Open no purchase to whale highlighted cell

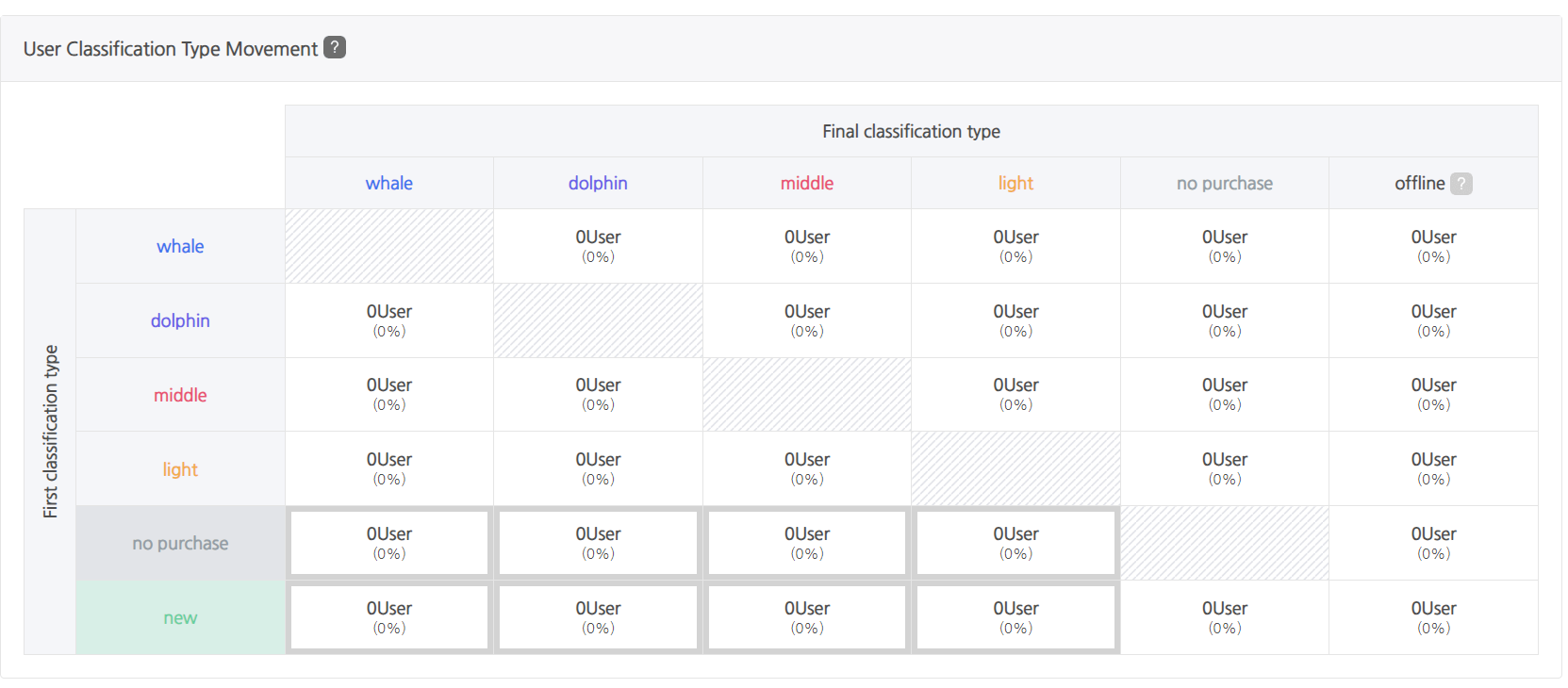[389, 543]
